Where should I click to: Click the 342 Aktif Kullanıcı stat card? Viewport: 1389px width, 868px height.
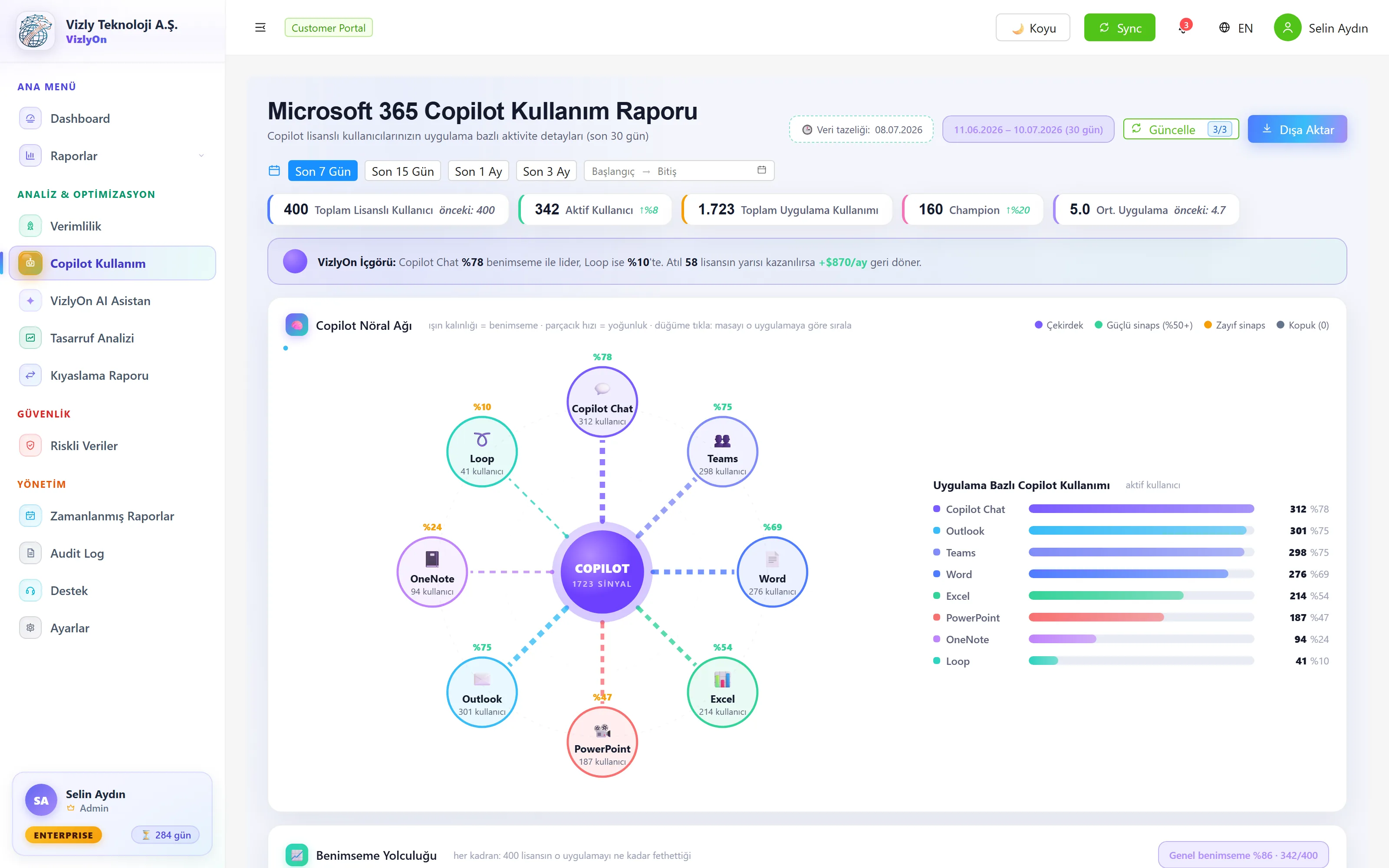(595, 210)
